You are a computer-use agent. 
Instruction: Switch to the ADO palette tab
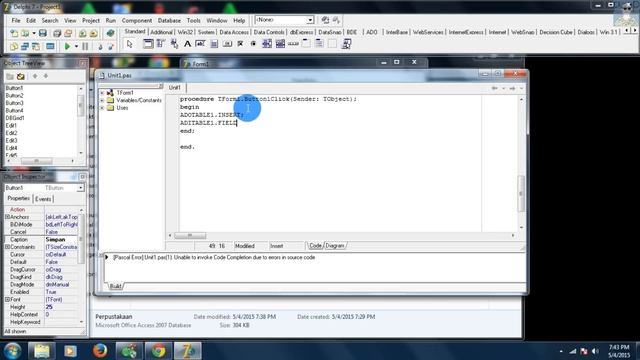[371, 32]
